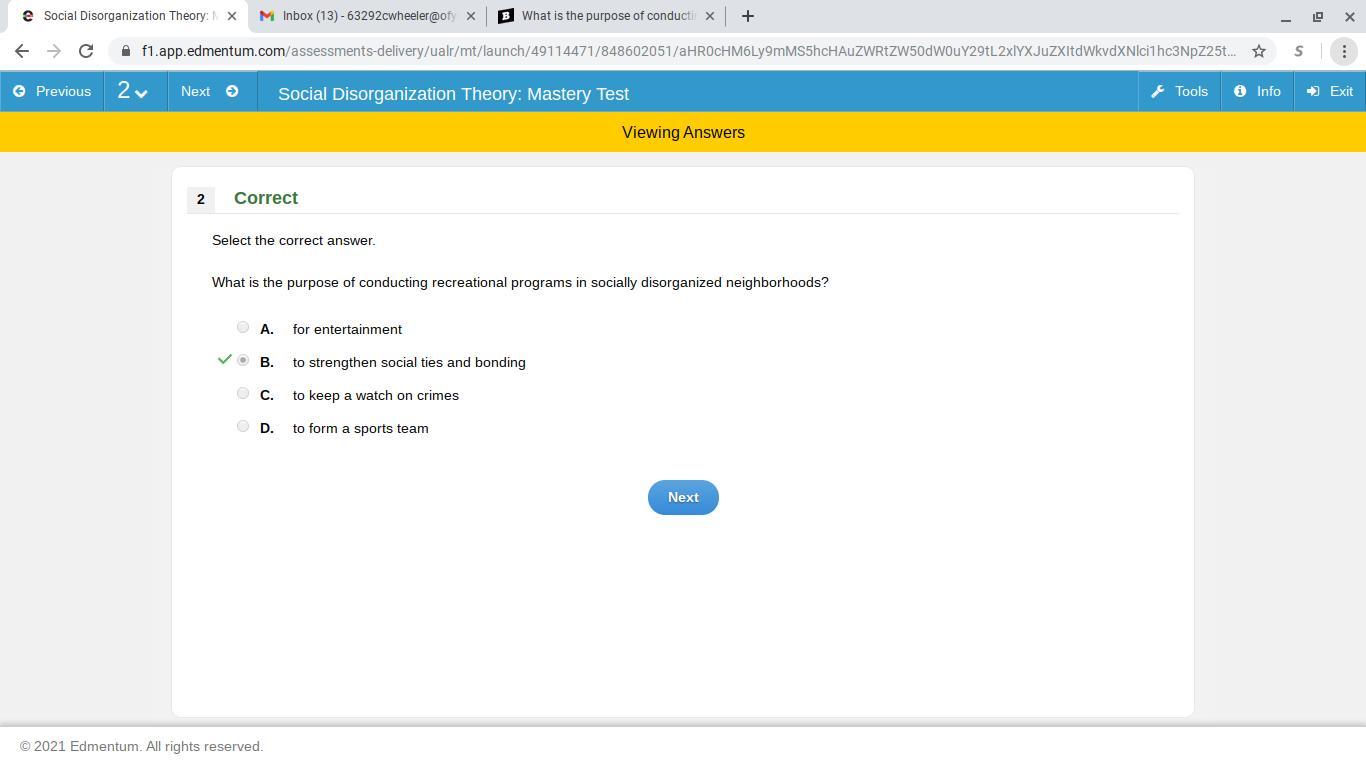Open the Tools menu
This screenshot has height=768, width=1366.
click(x=1180, y=91)
